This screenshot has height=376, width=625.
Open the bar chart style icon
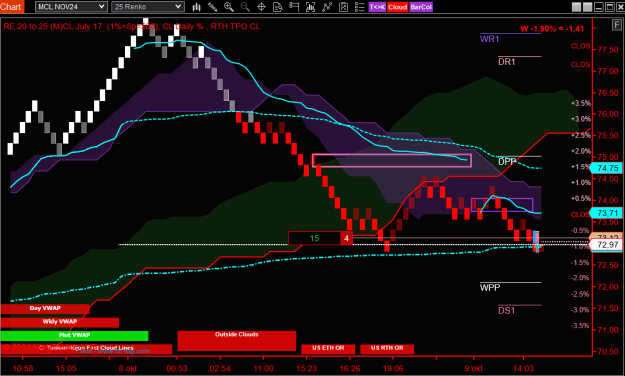point(197,7)
